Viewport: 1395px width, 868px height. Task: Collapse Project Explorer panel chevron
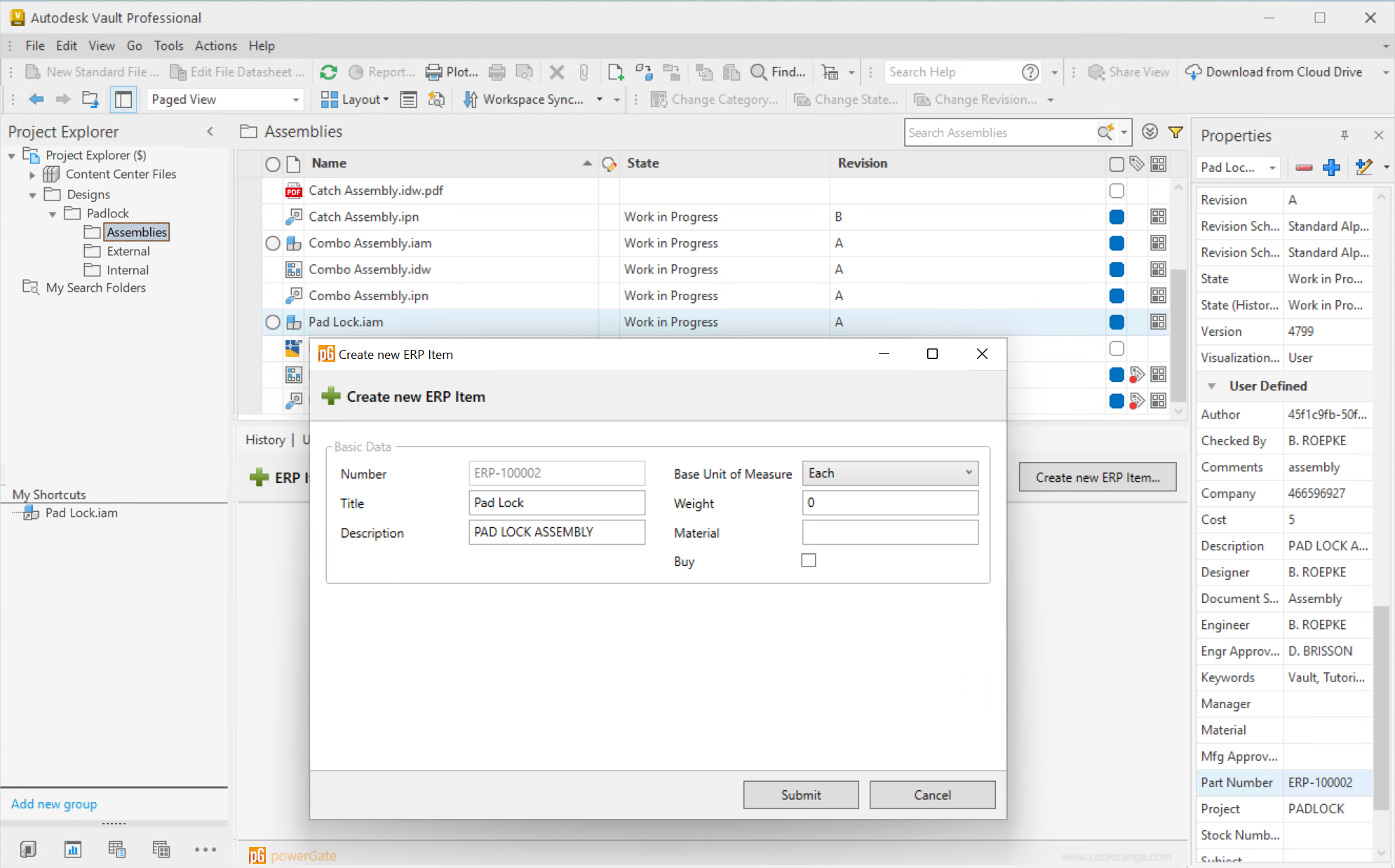coord(210,132)
